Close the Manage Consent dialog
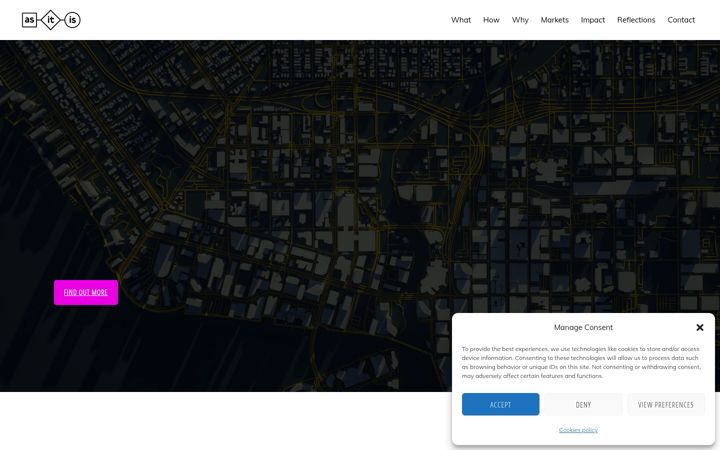The image size is (720, 450). [x=699, y=327]
